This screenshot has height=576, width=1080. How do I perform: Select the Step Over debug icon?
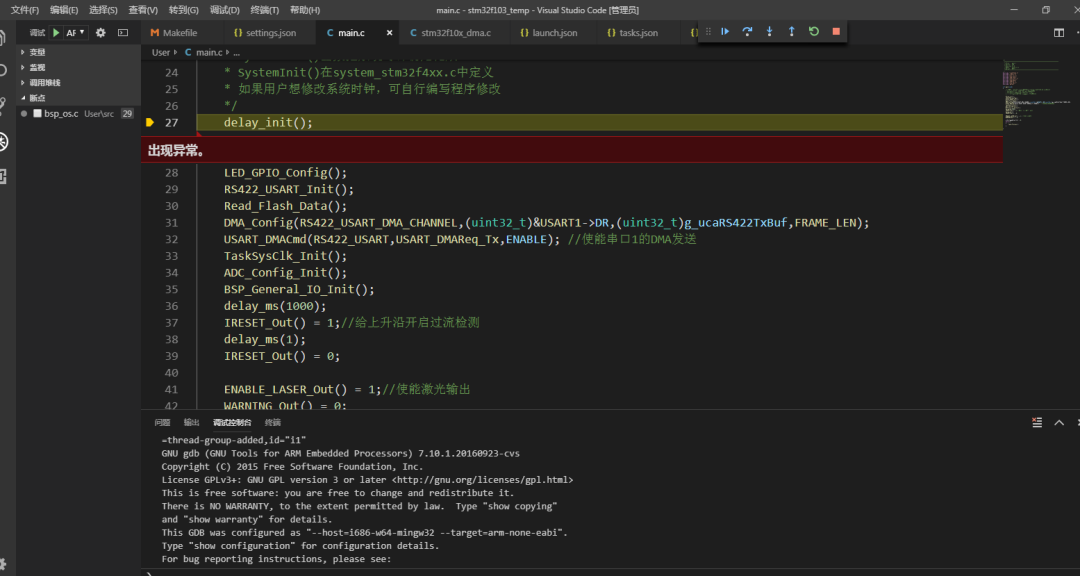click(748, 32)
